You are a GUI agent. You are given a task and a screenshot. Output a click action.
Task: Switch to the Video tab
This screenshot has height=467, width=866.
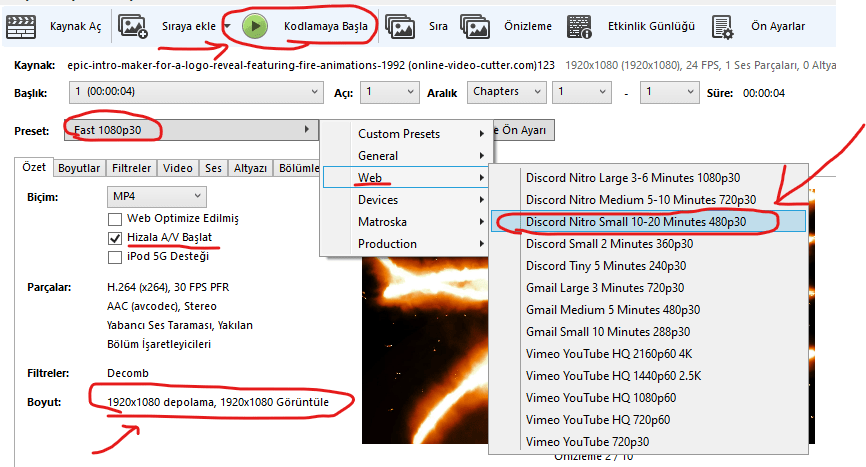coord(178,168)
